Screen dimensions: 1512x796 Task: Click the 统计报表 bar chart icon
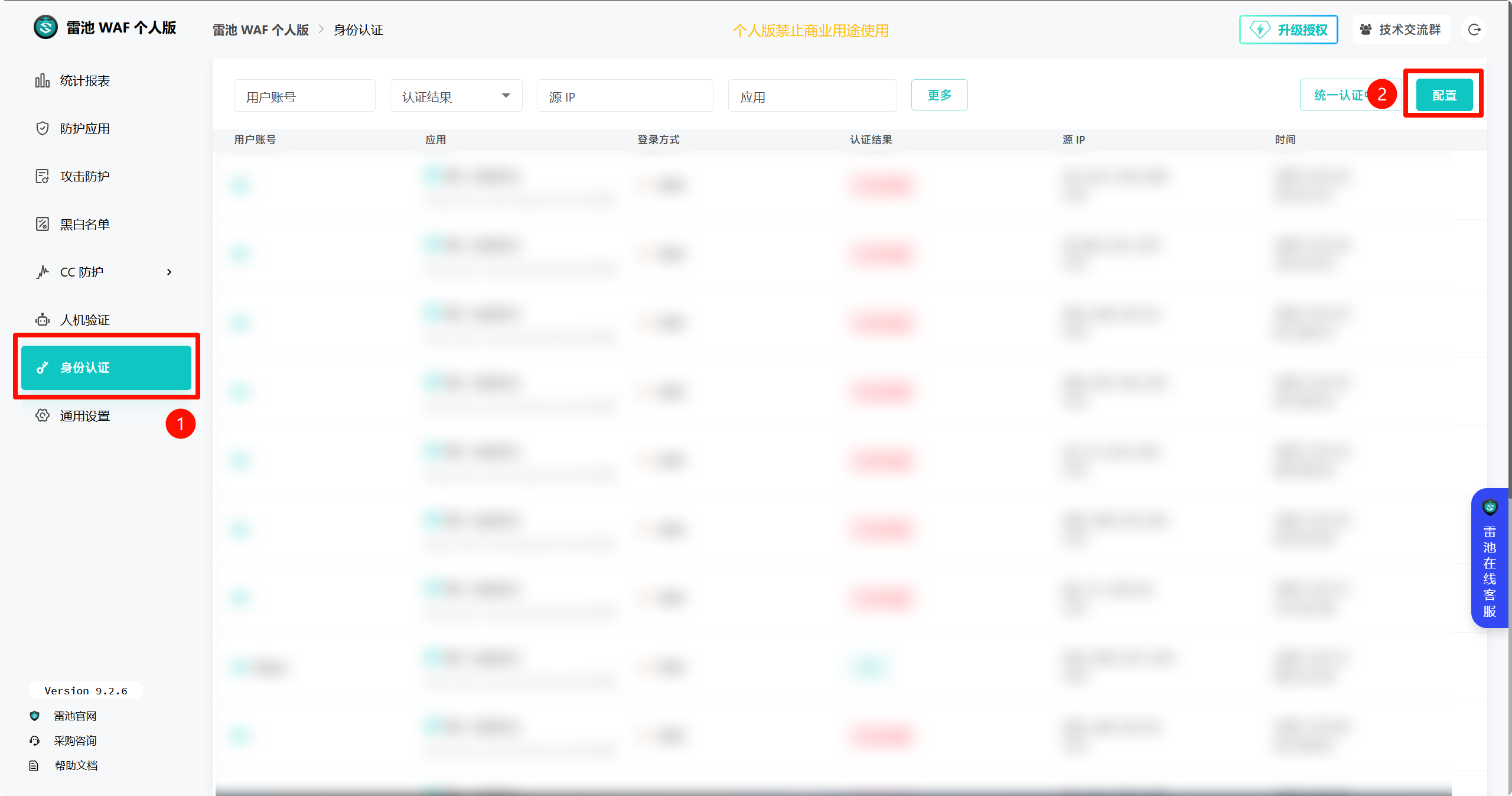tap(42, 80)
